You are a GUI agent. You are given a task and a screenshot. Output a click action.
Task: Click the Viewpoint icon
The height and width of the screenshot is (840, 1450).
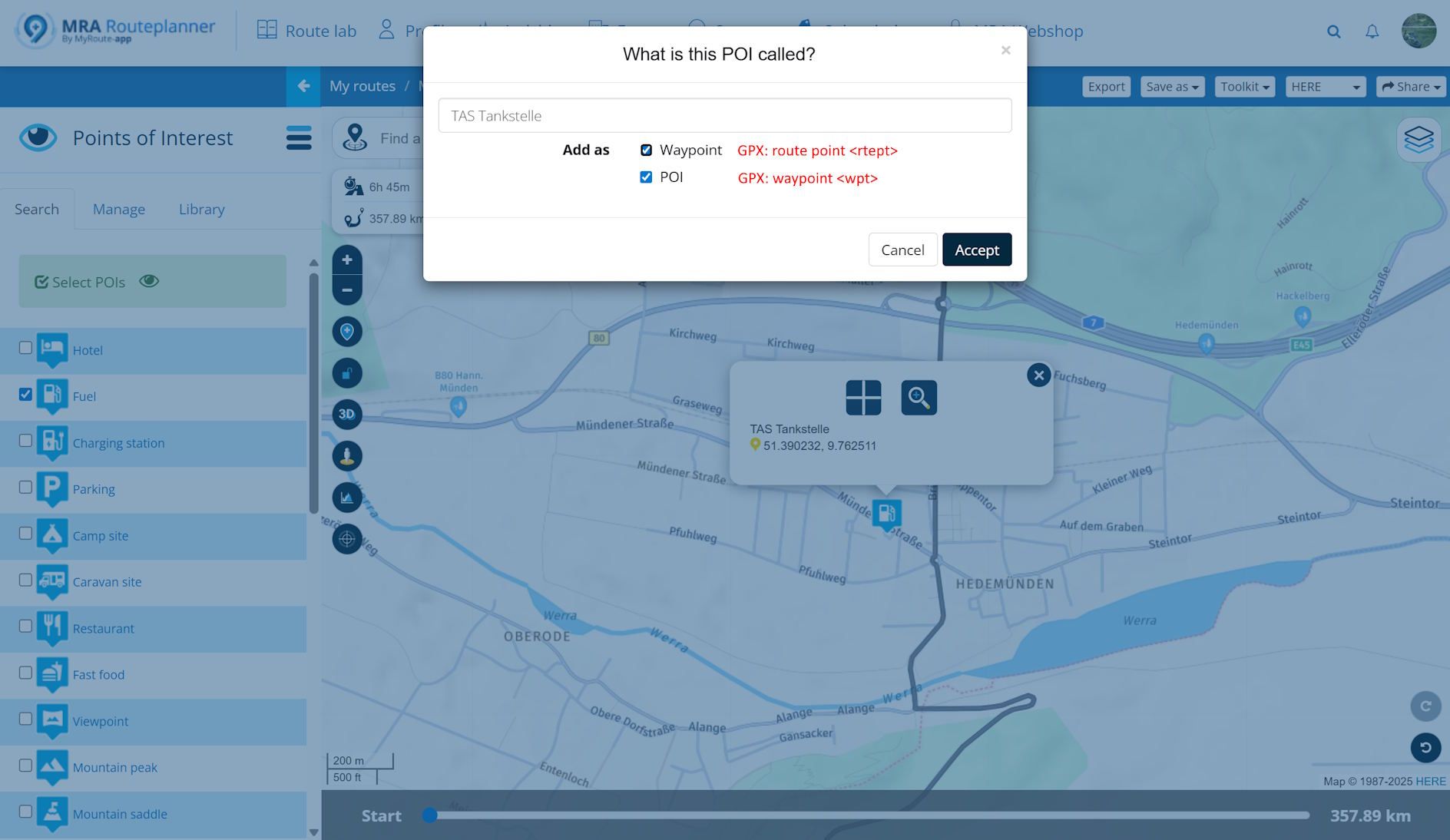[52, 721]
